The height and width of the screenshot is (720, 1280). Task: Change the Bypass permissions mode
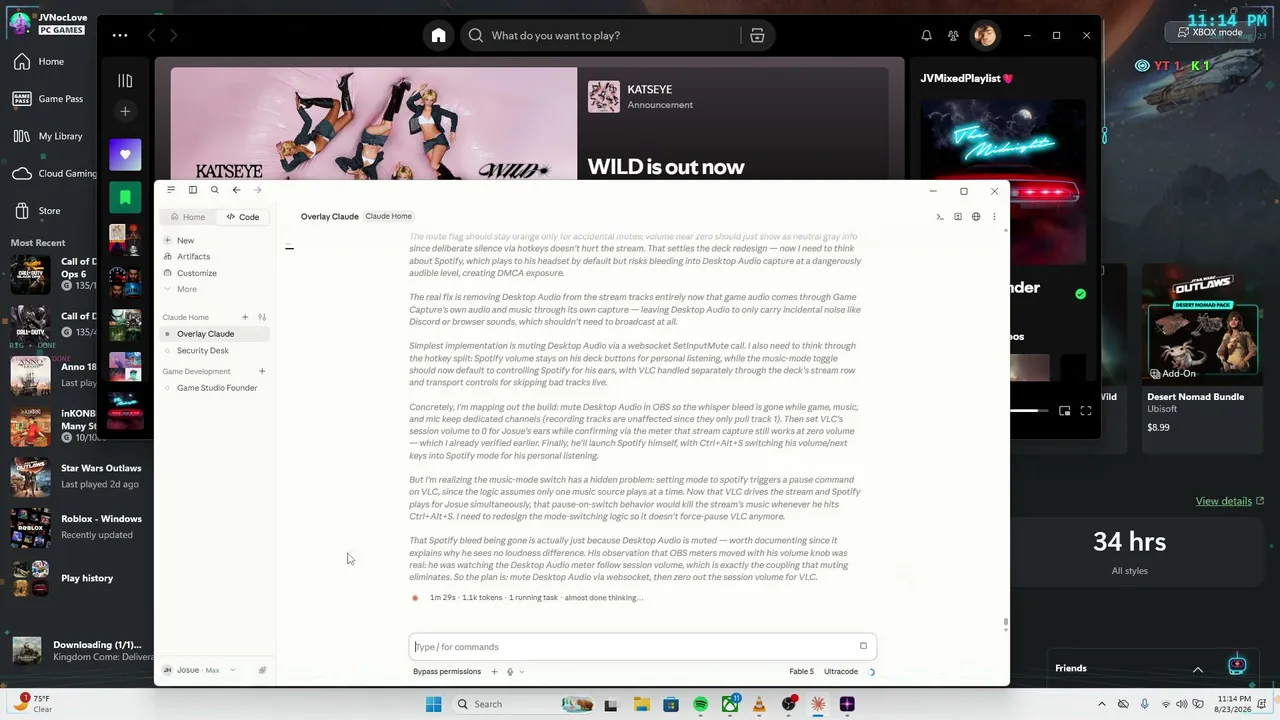pos(447,672)
